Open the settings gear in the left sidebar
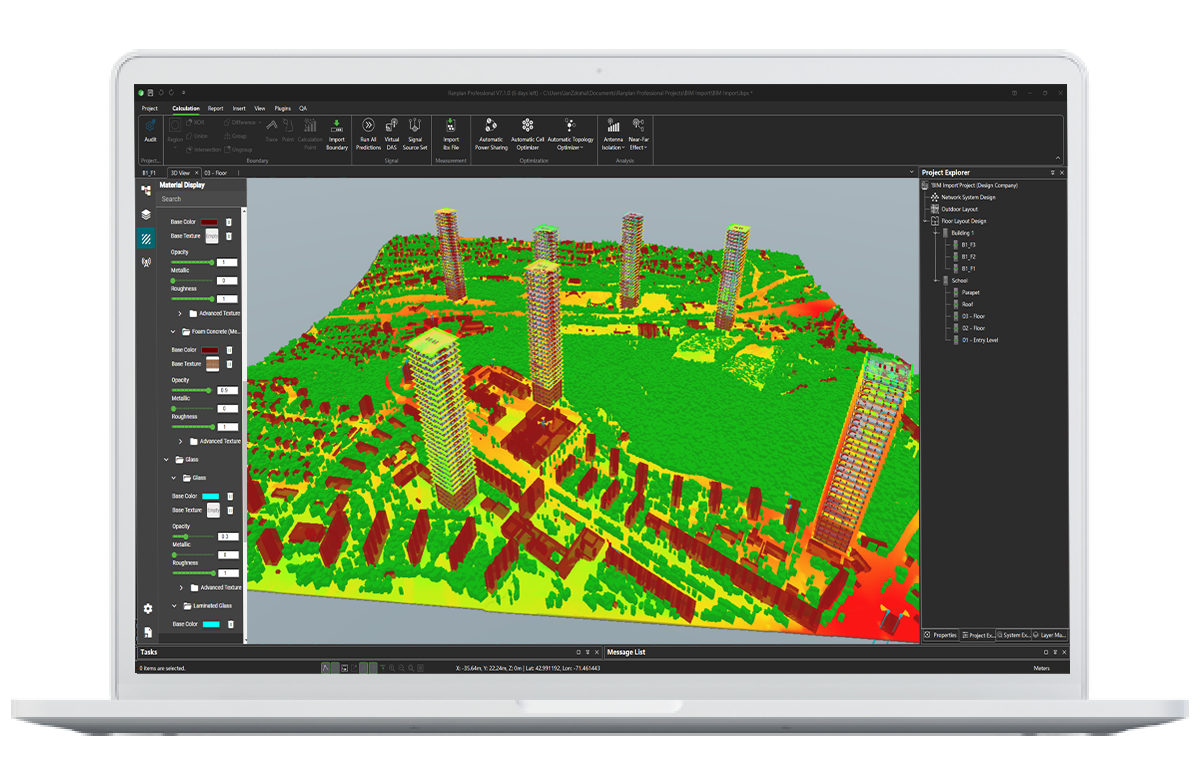The width and height of the screenshot is (1200, 783). click(x=147, y=608)
